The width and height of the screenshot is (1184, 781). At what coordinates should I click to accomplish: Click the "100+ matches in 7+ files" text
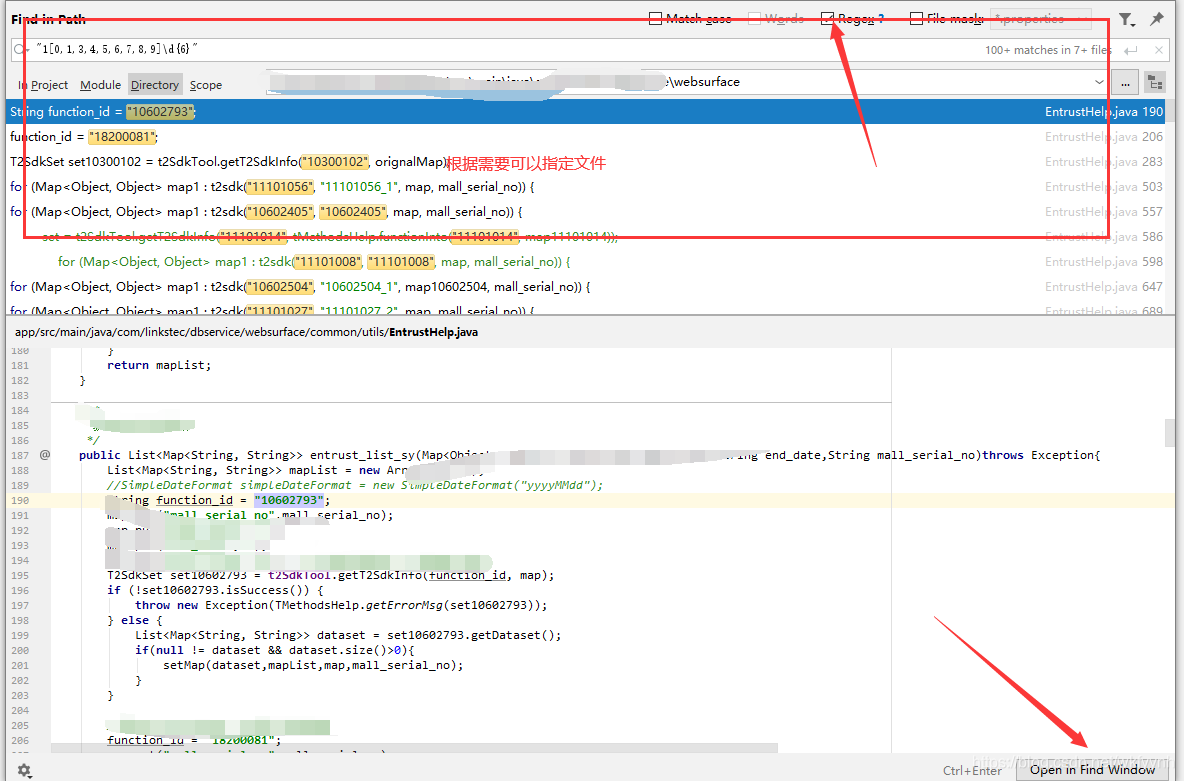point(1047,50)
